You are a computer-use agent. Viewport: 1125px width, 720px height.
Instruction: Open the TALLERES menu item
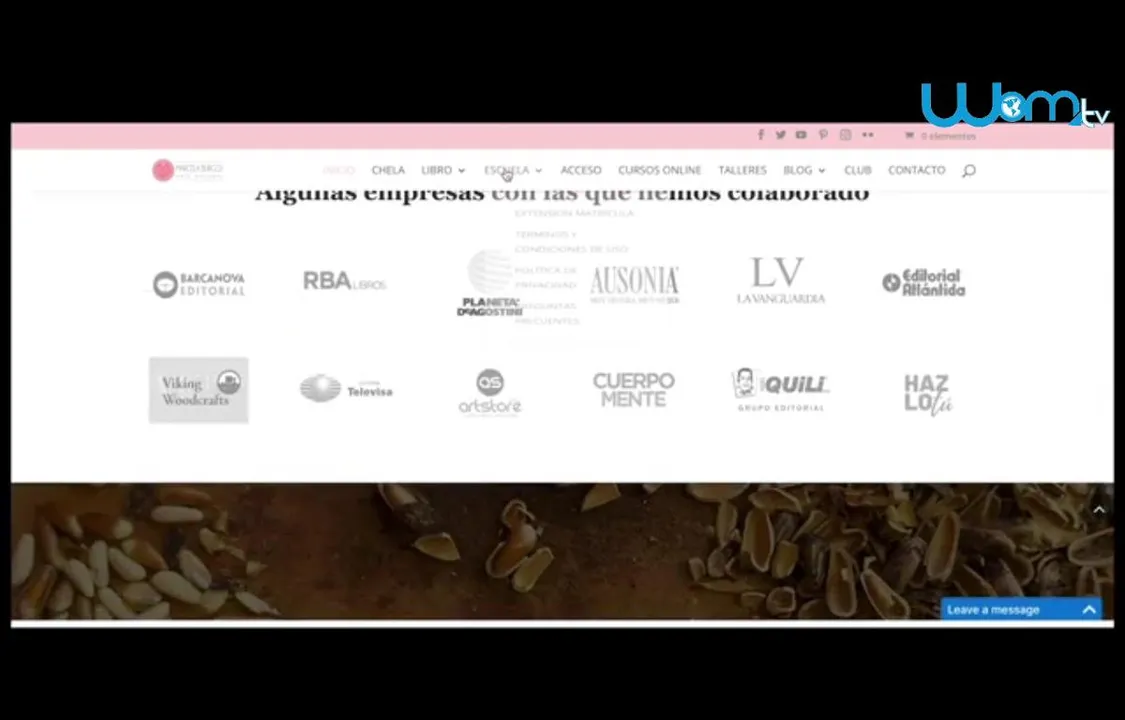pos(743,170)
